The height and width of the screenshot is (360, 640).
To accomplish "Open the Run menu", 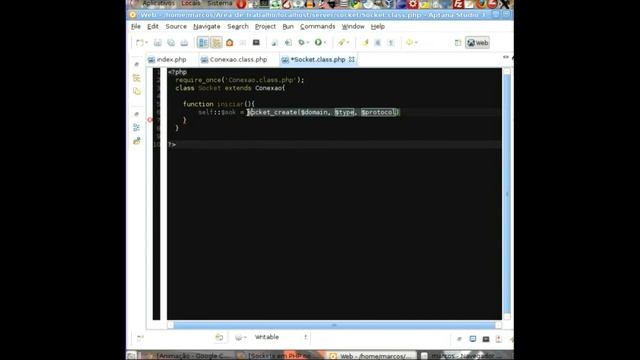I will pyautogui.click(x=288, y=27).
